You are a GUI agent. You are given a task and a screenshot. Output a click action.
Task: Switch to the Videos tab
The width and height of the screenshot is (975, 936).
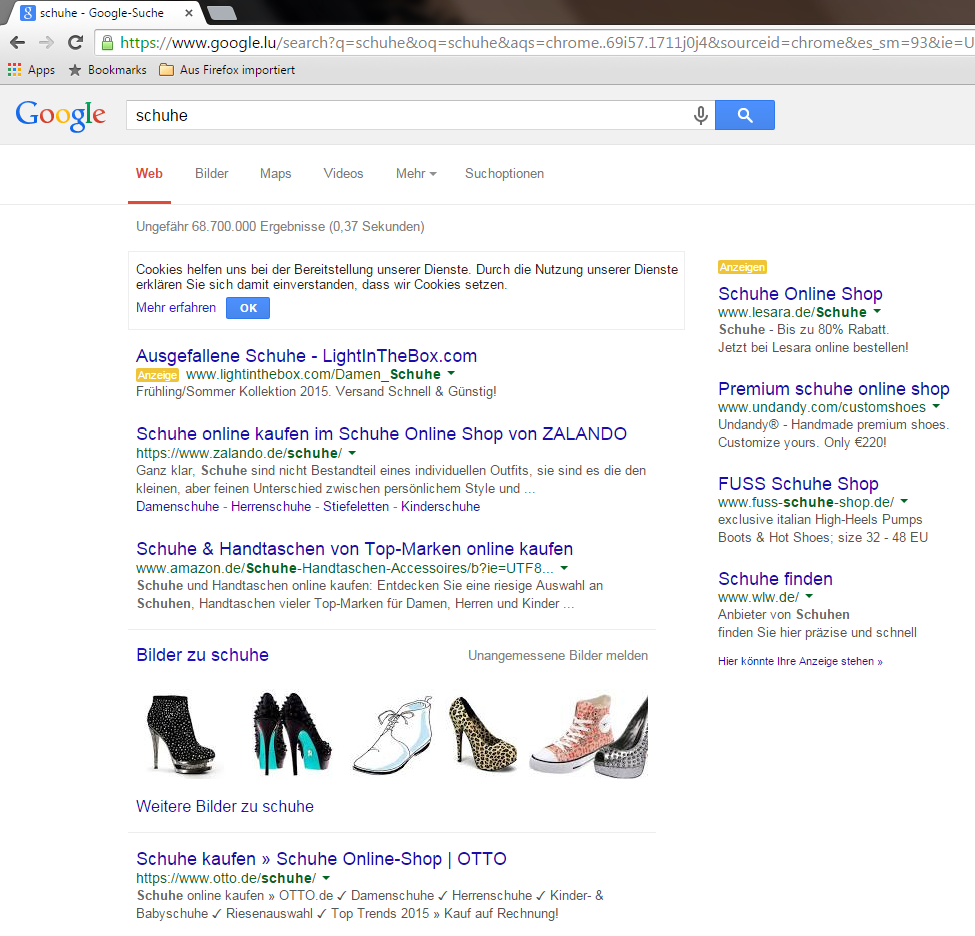343,174
